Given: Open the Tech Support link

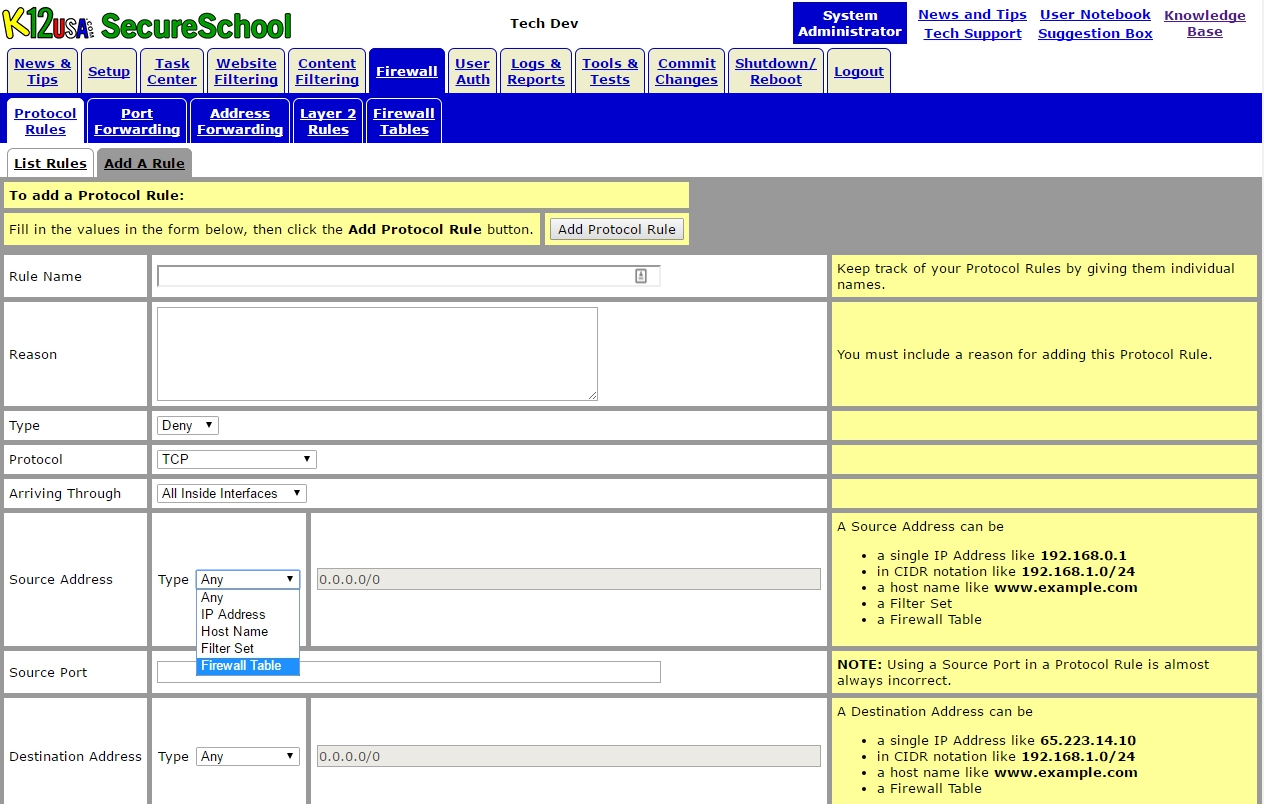Looking at the screenshot, I should (x=972, y=33).
